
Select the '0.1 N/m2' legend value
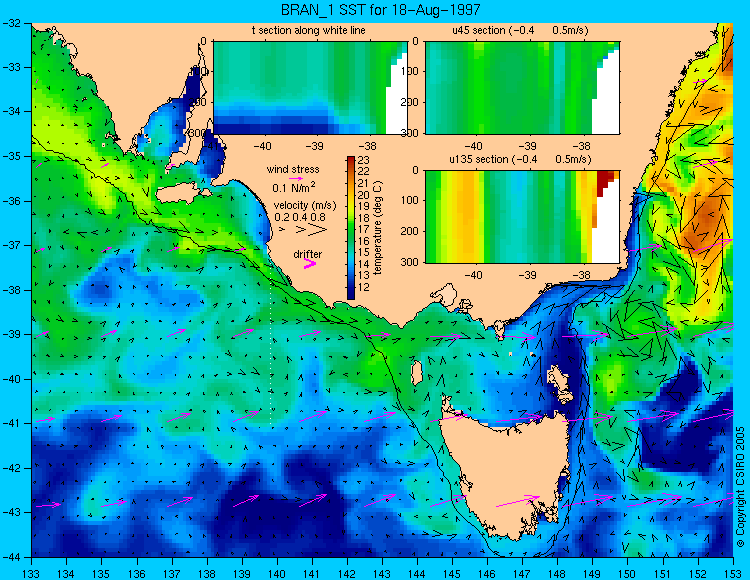pos(294,187)
